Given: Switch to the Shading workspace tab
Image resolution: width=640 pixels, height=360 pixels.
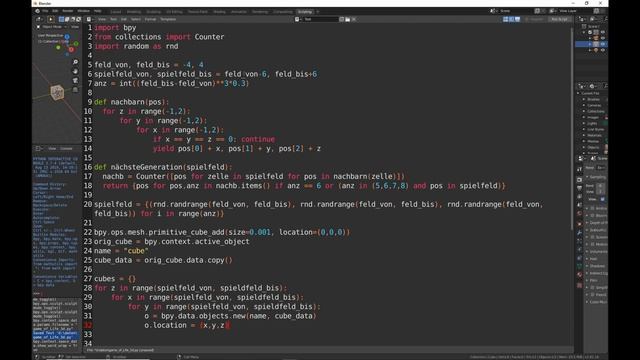Looking at the screenshot, I should coord(219,12).
